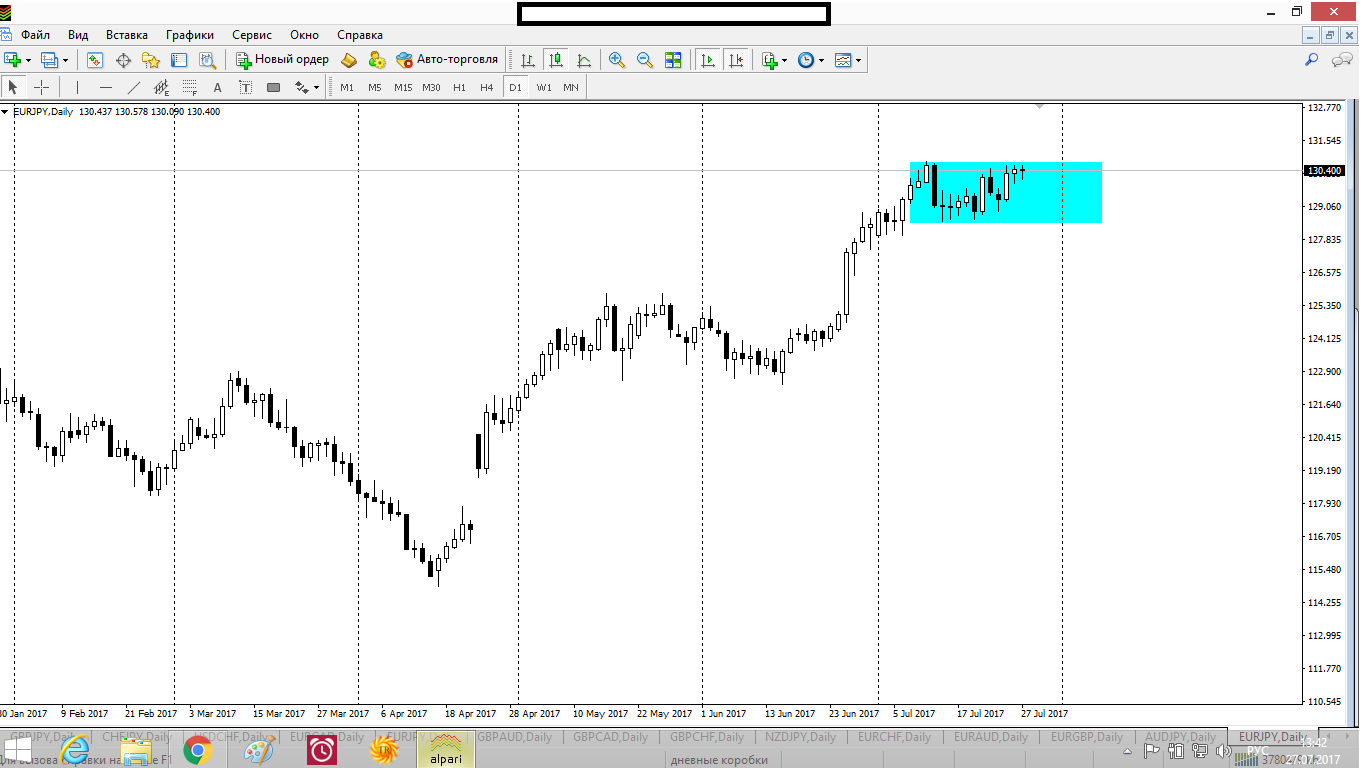This screenshot has width=1366, height=768.
Task: Launch MetaEditor book icon
Action: pyautogui.click(x=349, y=60)
